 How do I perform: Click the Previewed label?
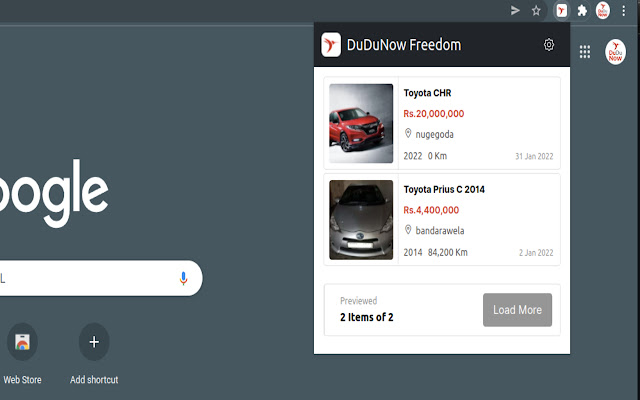click(x=358, y=301)
